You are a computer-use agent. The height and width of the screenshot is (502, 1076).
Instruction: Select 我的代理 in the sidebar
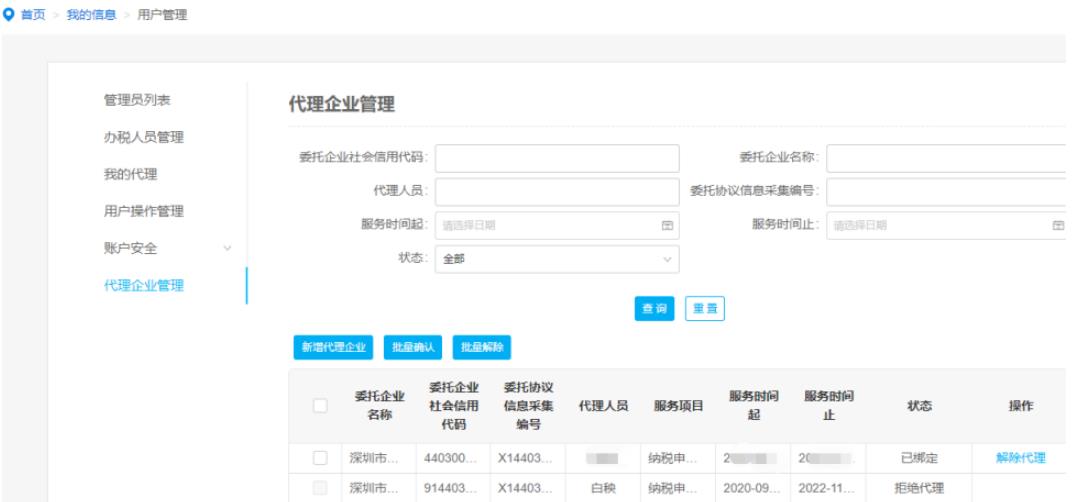[130, 174]
